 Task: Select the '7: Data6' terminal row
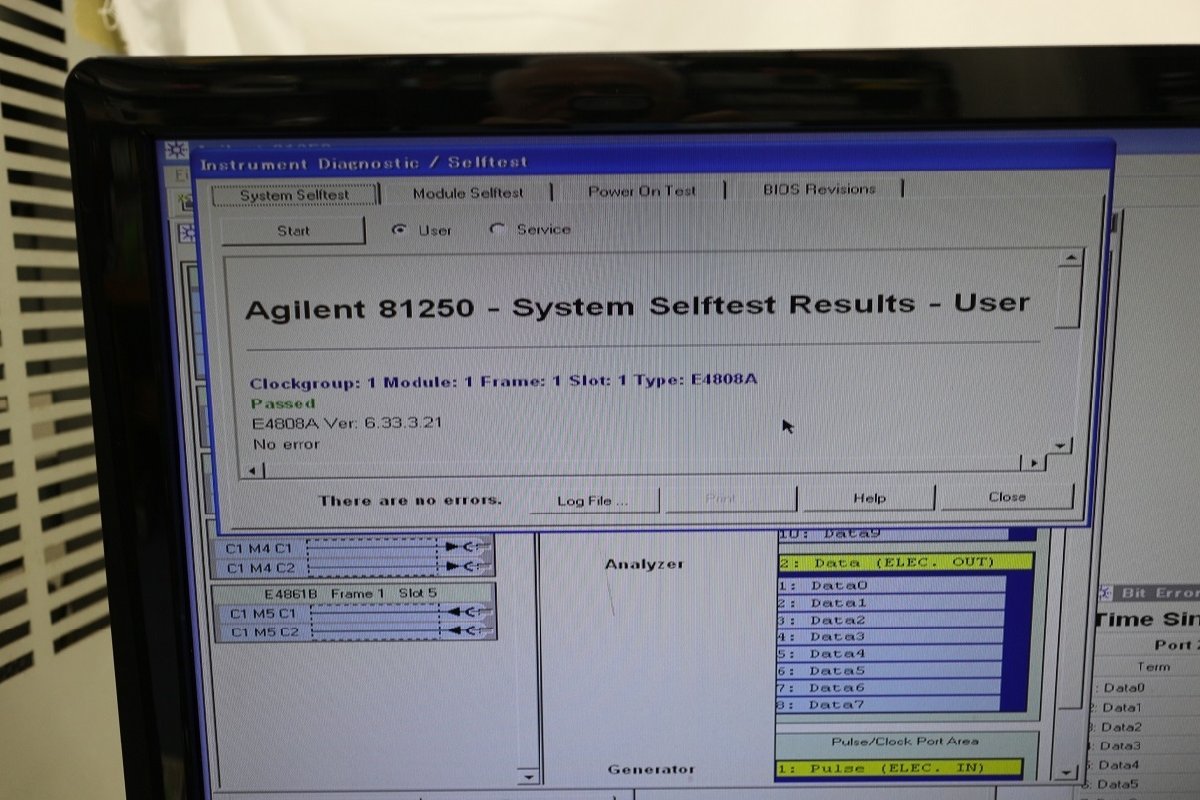890,687
